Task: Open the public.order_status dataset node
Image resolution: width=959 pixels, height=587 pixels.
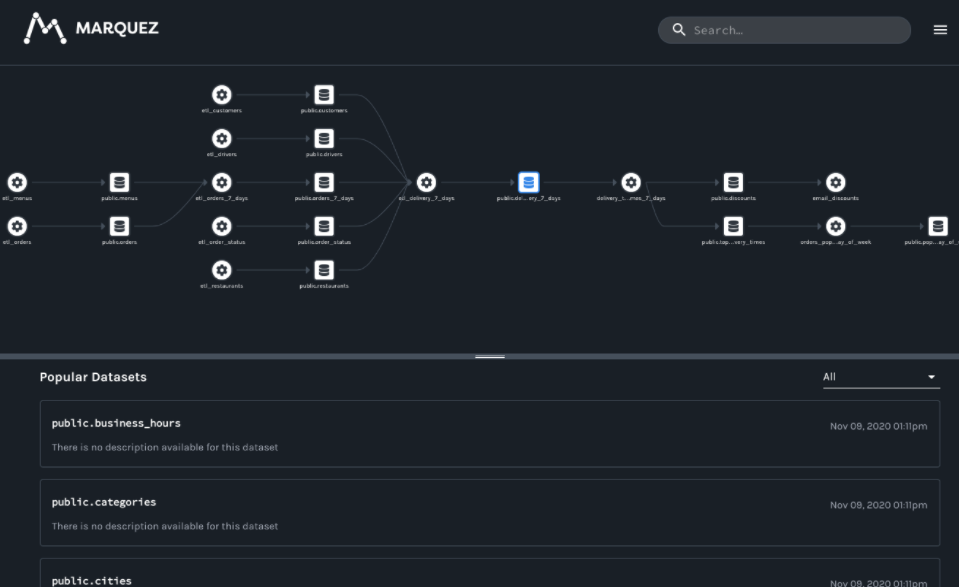Action: (x=324, y=226)
